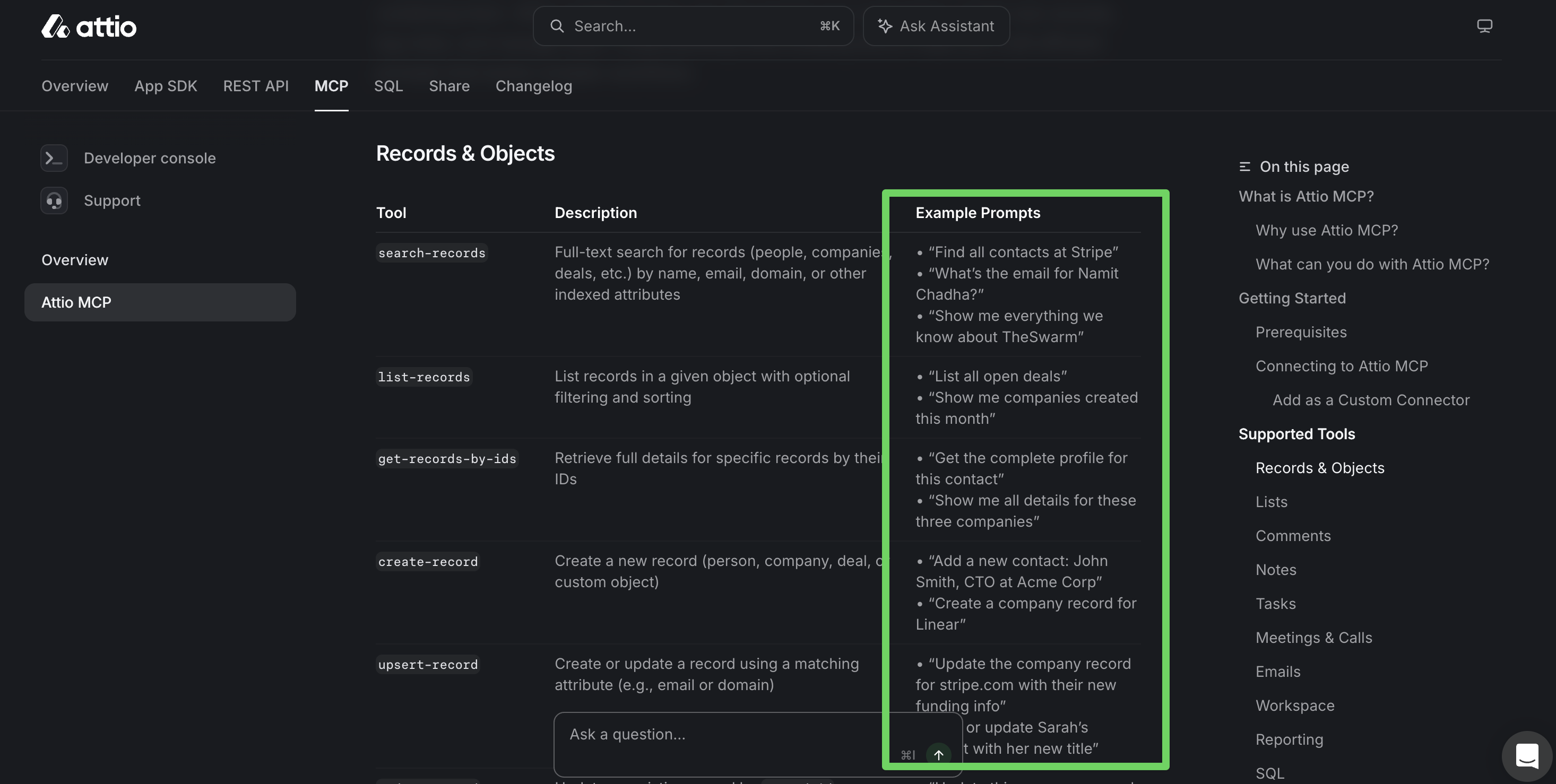The width and height of the screenshot is (1556, 784).
Task: Click the On this page list icon
Action: 1245,167
